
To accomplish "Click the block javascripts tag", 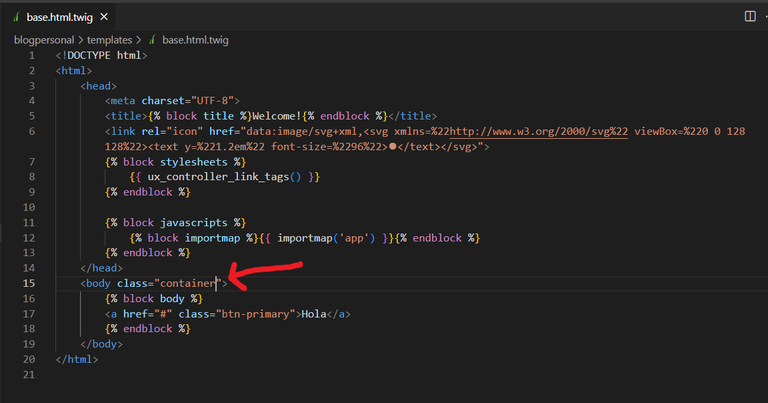I will click(x=175, y=222).
